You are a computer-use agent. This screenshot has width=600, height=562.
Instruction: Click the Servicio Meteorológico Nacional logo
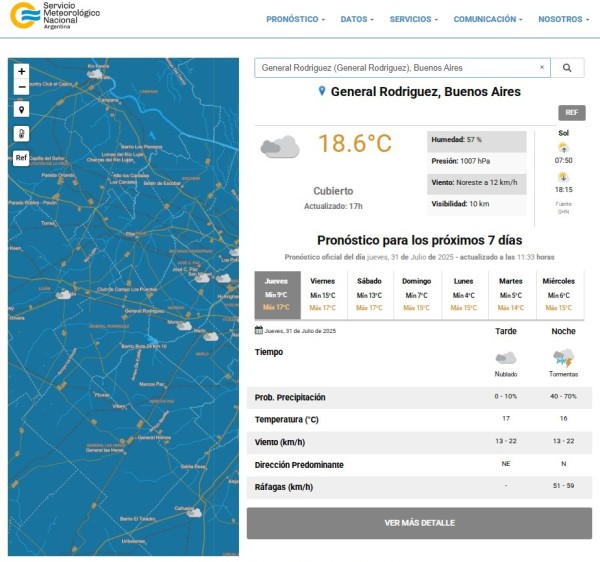[55, 16]
